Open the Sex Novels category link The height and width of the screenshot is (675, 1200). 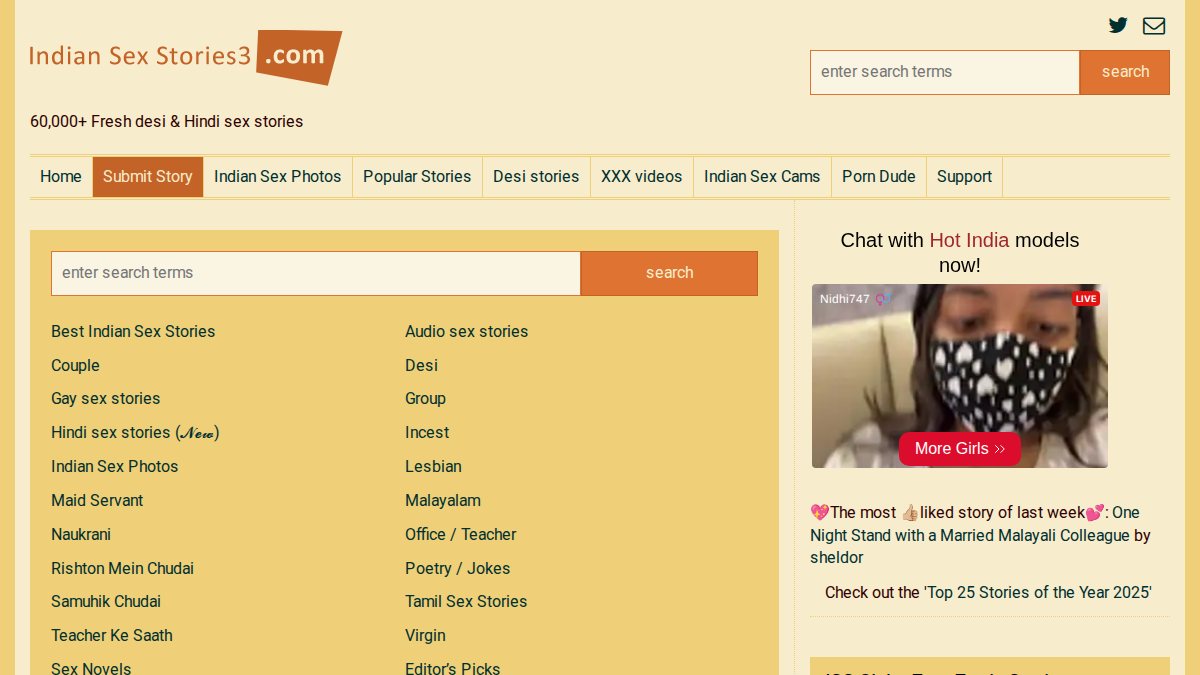[91, 668]
